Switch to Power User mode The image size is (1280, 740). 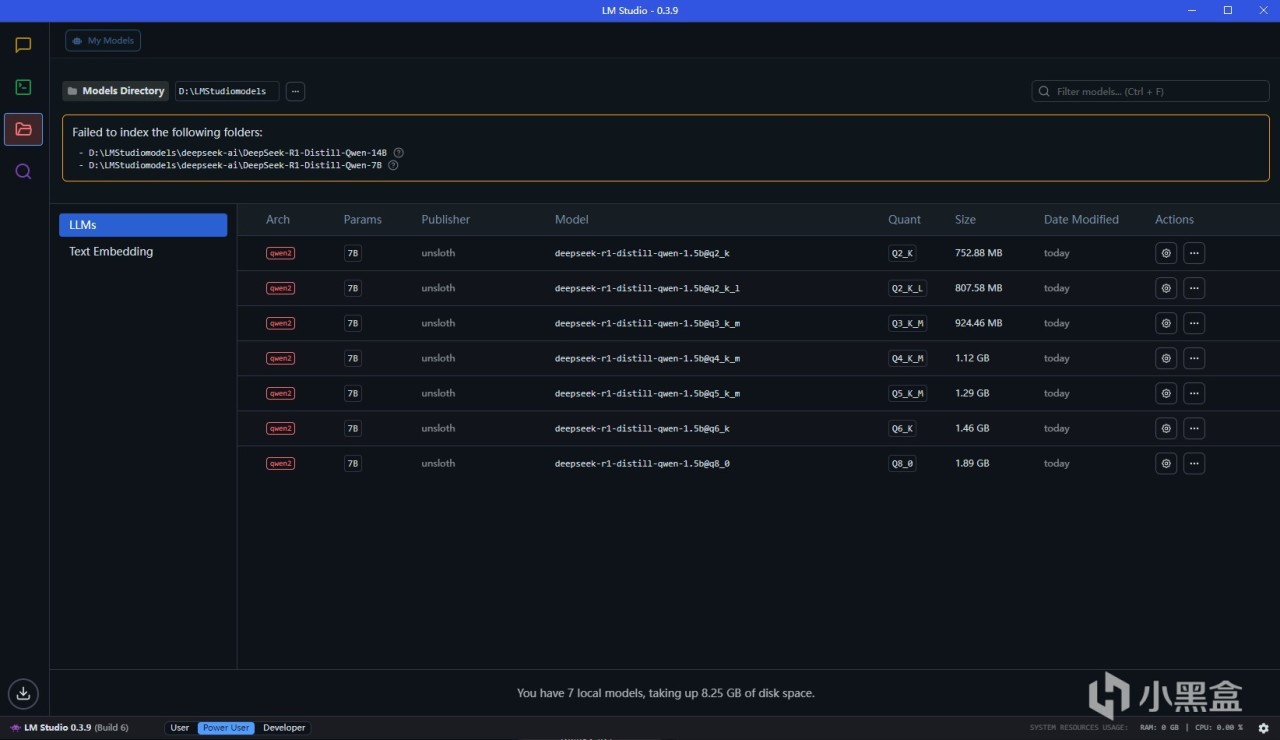226,728
